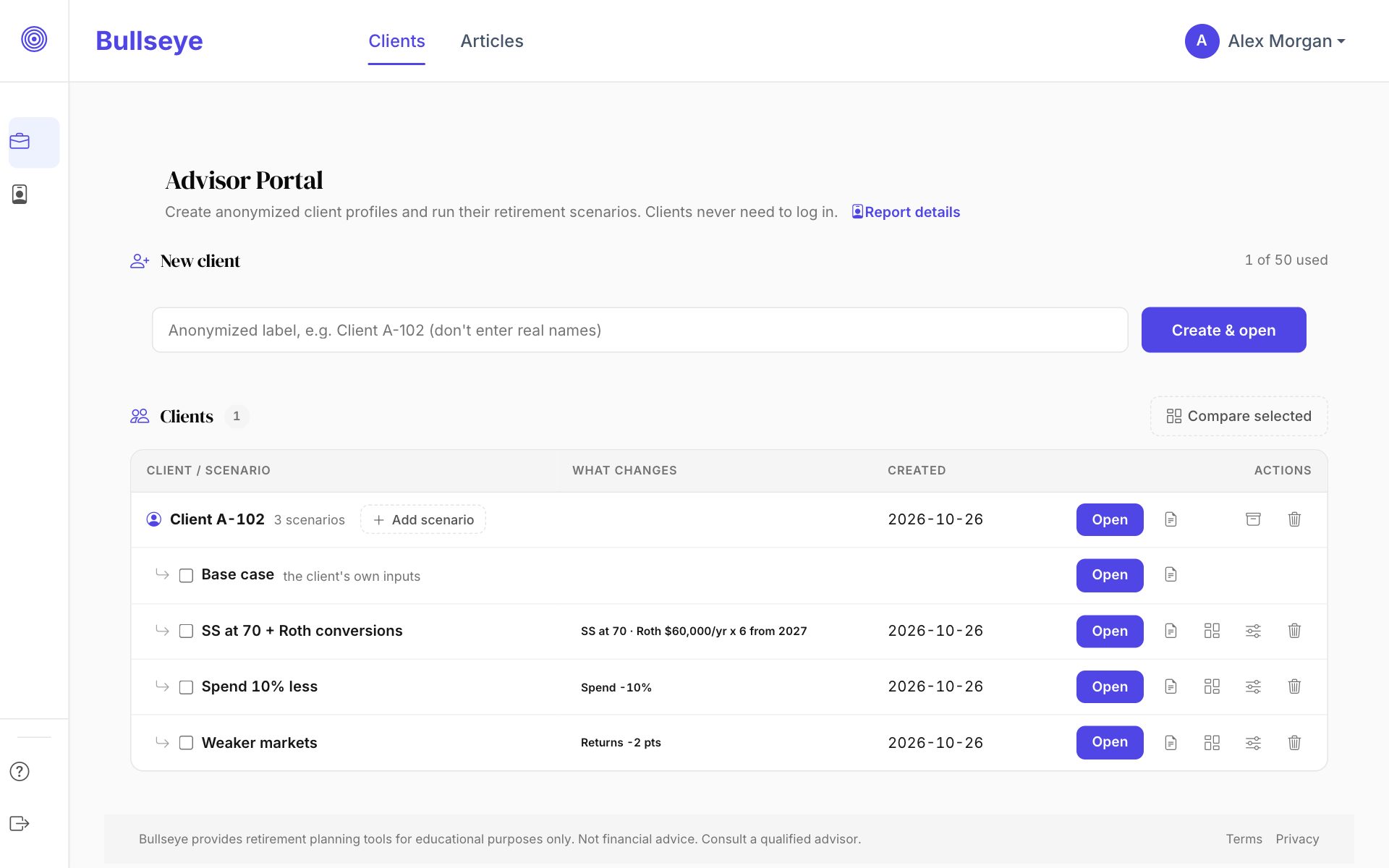
Task: Delete the Weaker markets scenario
Action: click(x=1294, y=743)
